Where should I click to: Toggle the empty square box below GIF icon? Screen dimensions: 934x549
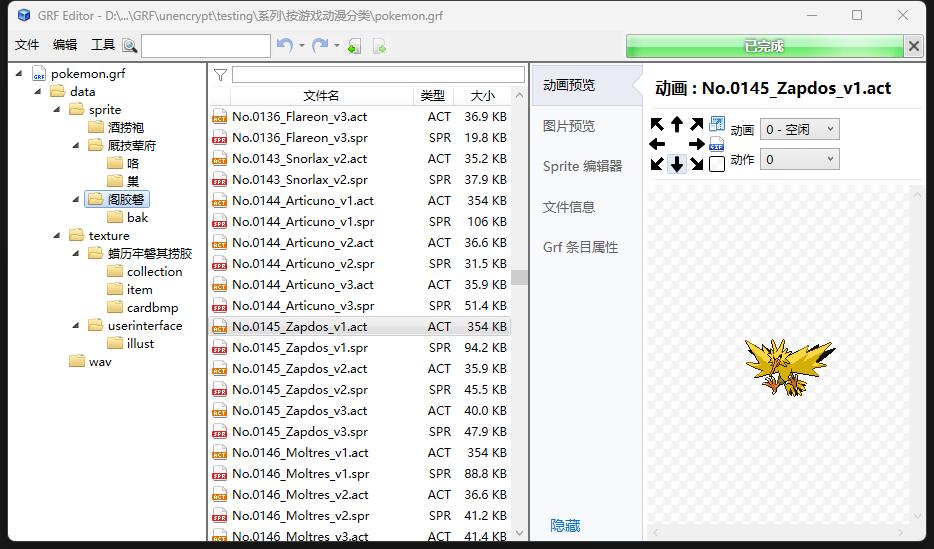pos(717,164)
